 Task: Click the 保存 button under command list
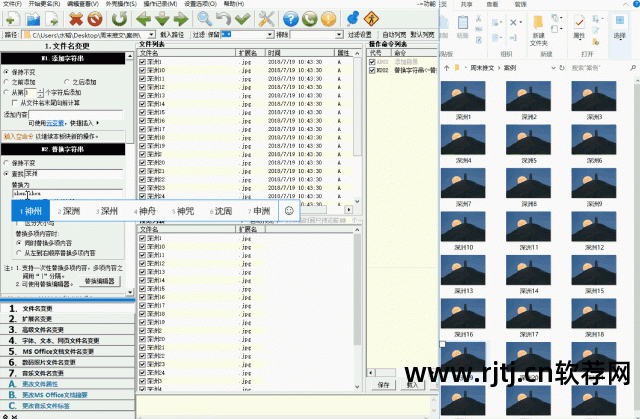[x=383, y=385]
